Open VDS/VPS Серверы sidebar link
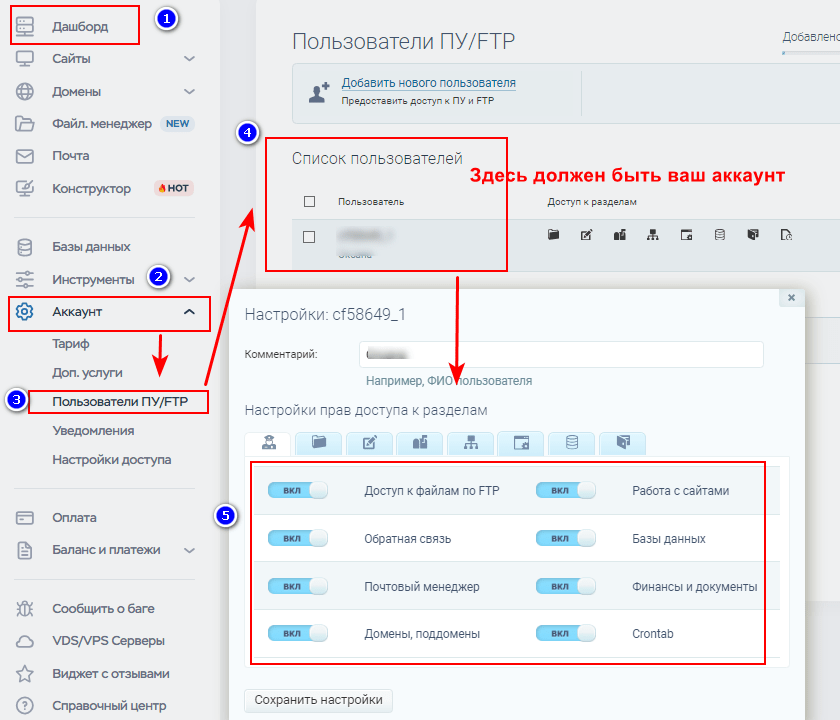 (108, 641)
